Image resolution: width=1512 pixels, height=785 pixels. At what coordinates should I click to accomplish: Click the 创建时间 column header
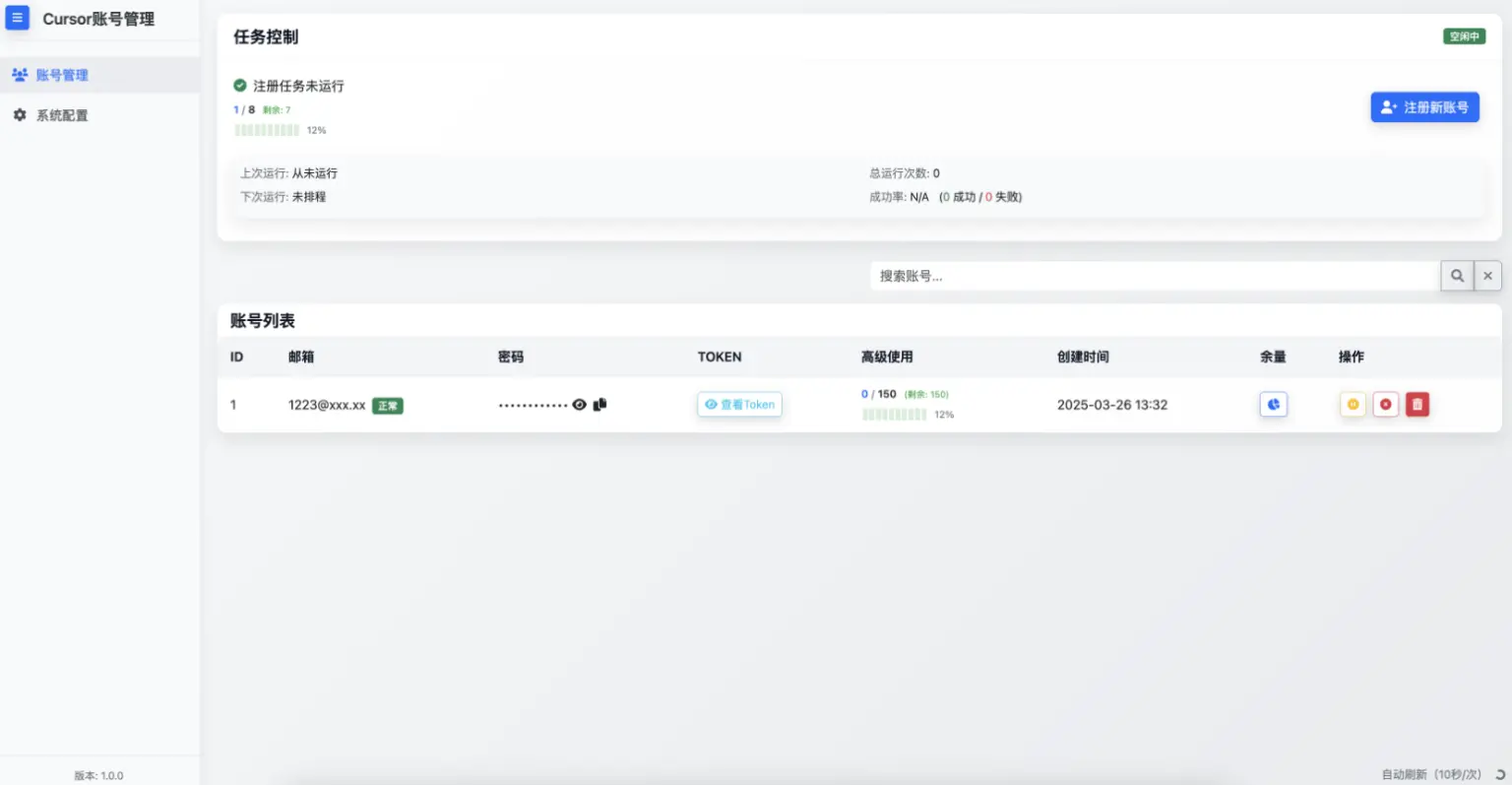pyautogui.click(x=1083, y=357)
